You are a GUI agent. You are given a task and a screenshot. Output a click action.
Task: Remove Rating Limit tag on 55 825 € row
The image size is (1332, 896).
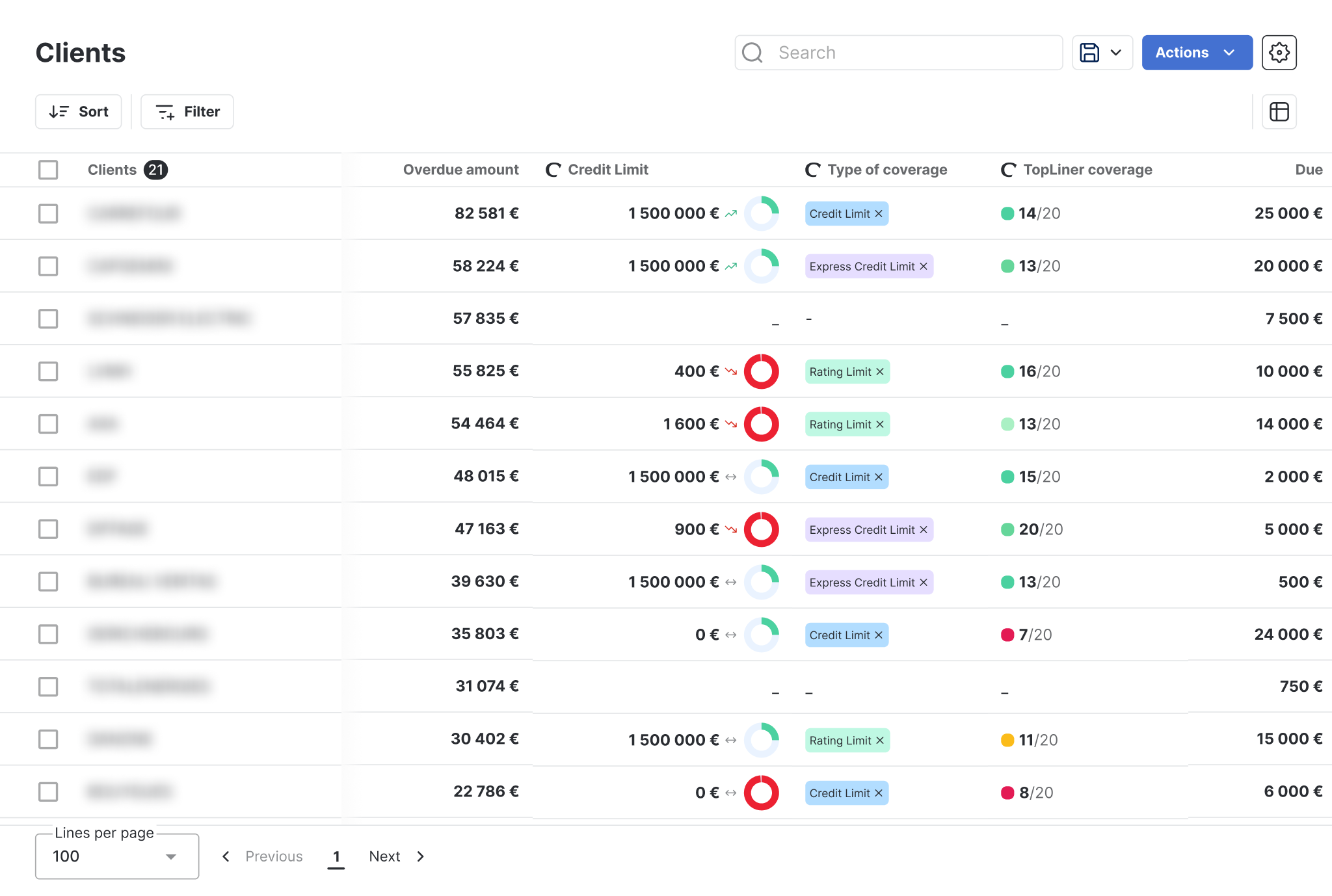[880, 372]
